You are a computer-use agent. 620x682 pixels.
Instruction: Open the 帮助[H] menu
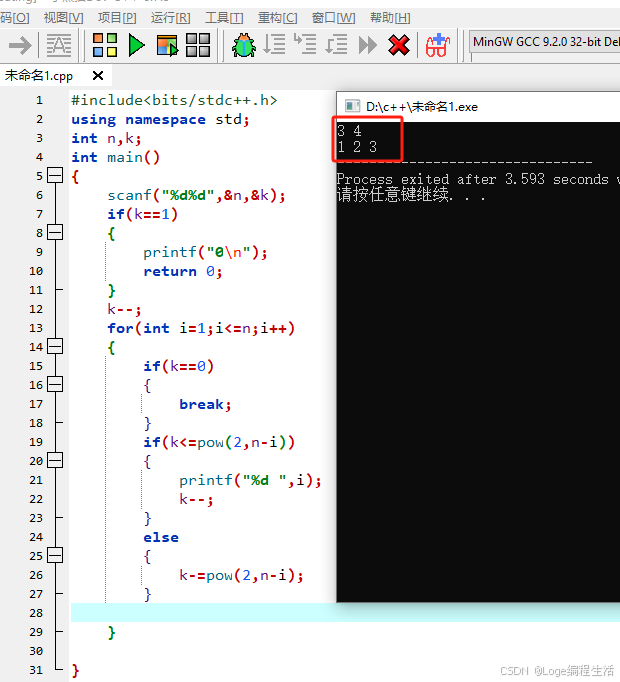tap(390, 18)
